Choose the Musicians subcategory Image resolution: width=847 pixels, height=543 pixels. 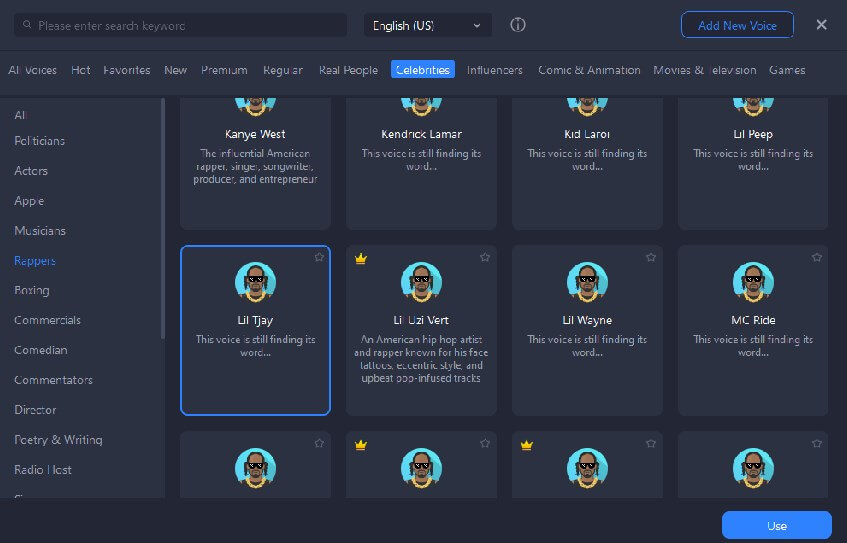[40, 231]
